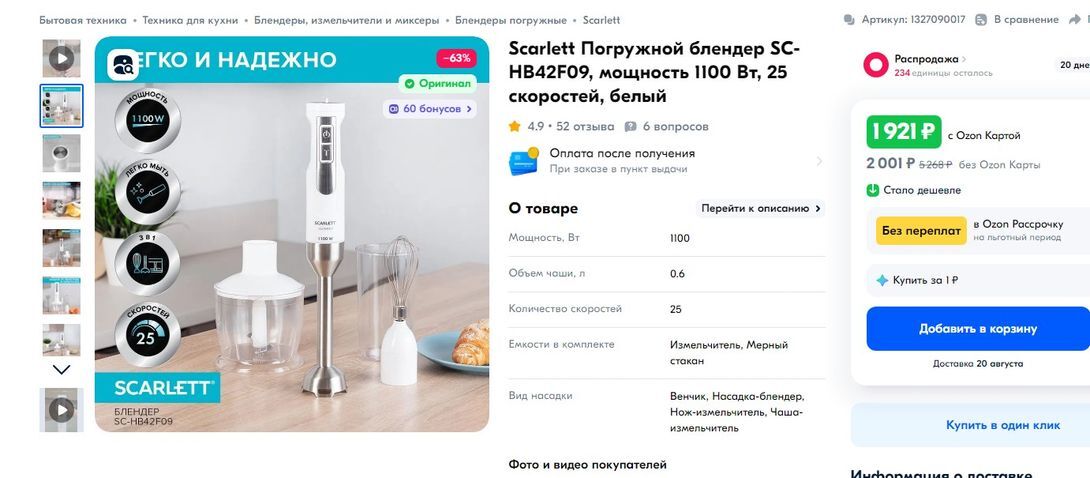This screenshot has width=1090, height=478.
Task: Click the pink Распродажа sale icon
Action: click(876, 65)
